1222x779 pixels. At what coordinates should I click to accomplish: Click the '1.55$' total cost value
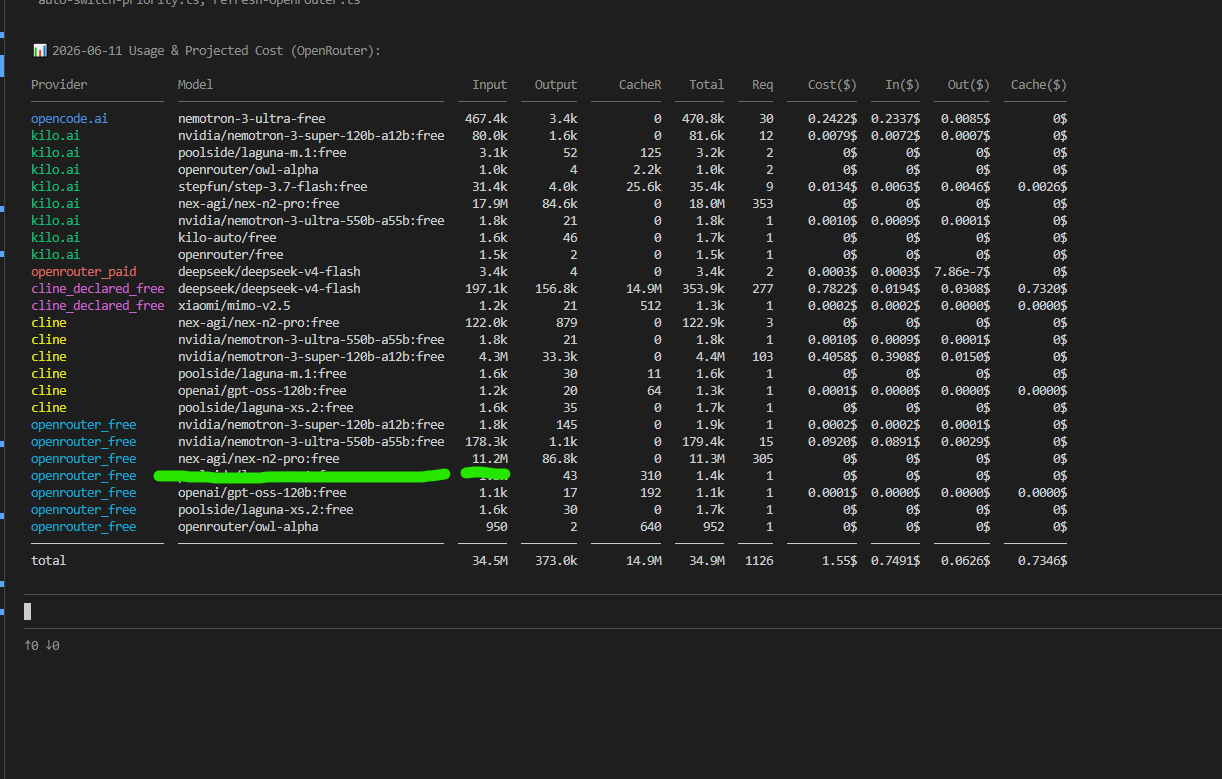point(839,561)
